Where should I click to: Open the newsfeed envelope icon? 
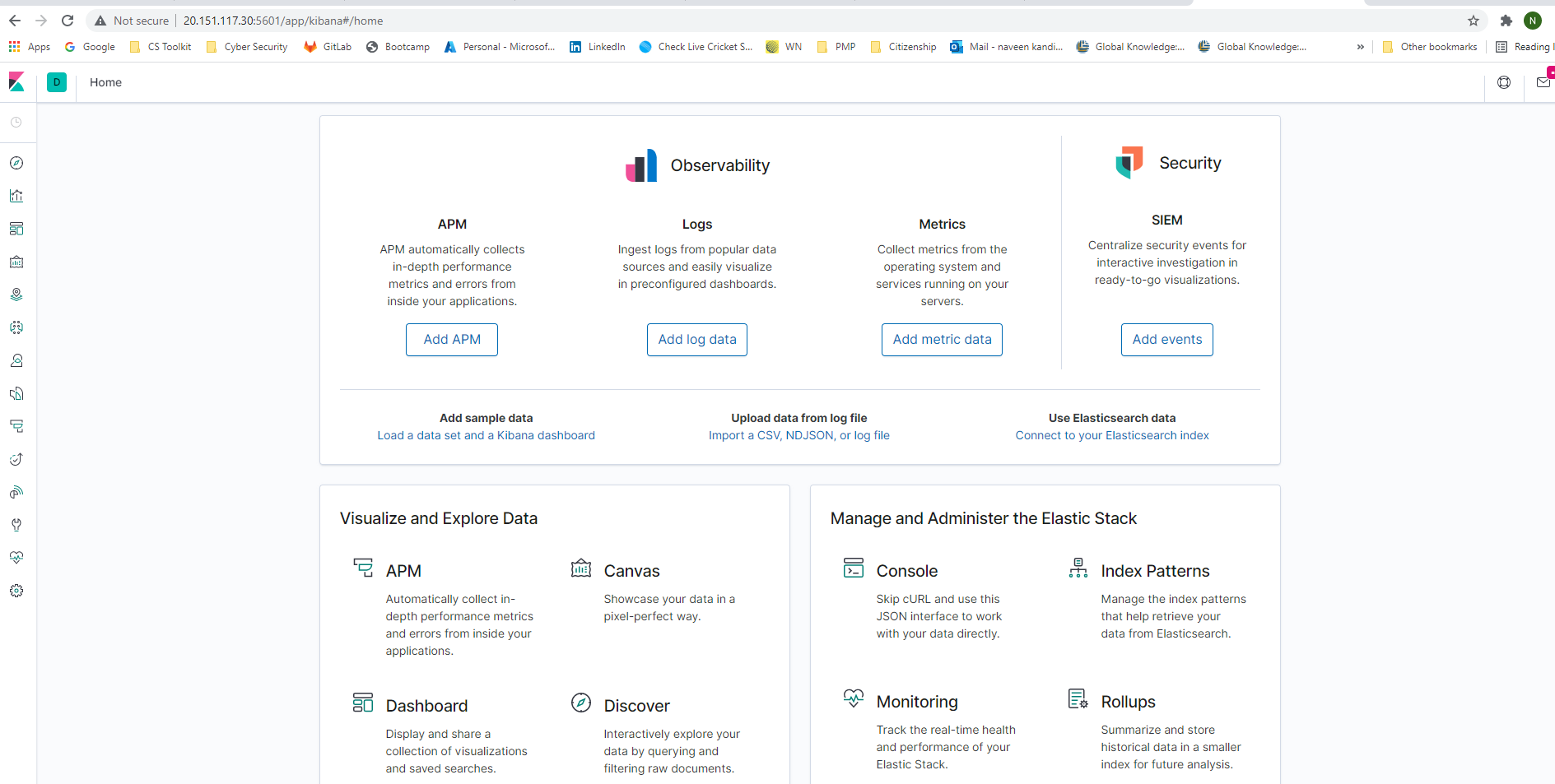1543,82
